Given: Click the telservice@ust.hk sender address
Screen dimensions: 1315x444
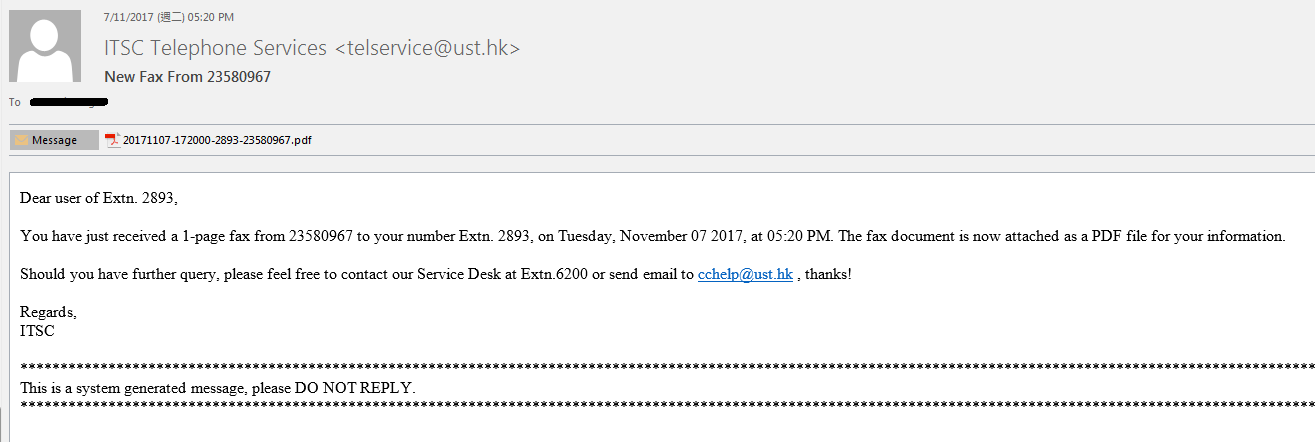Looking at the screenshot, I should (427, 48).
